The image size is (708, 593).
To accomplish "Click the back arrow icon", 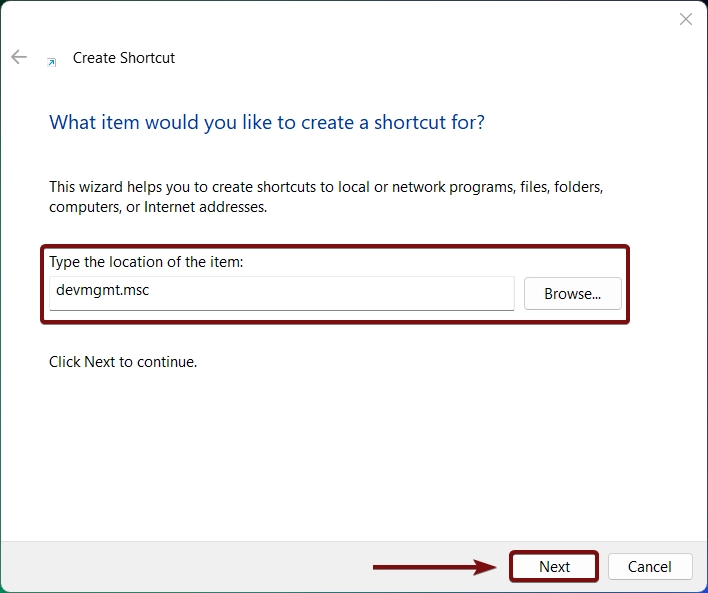I will (x=19, y=57).
